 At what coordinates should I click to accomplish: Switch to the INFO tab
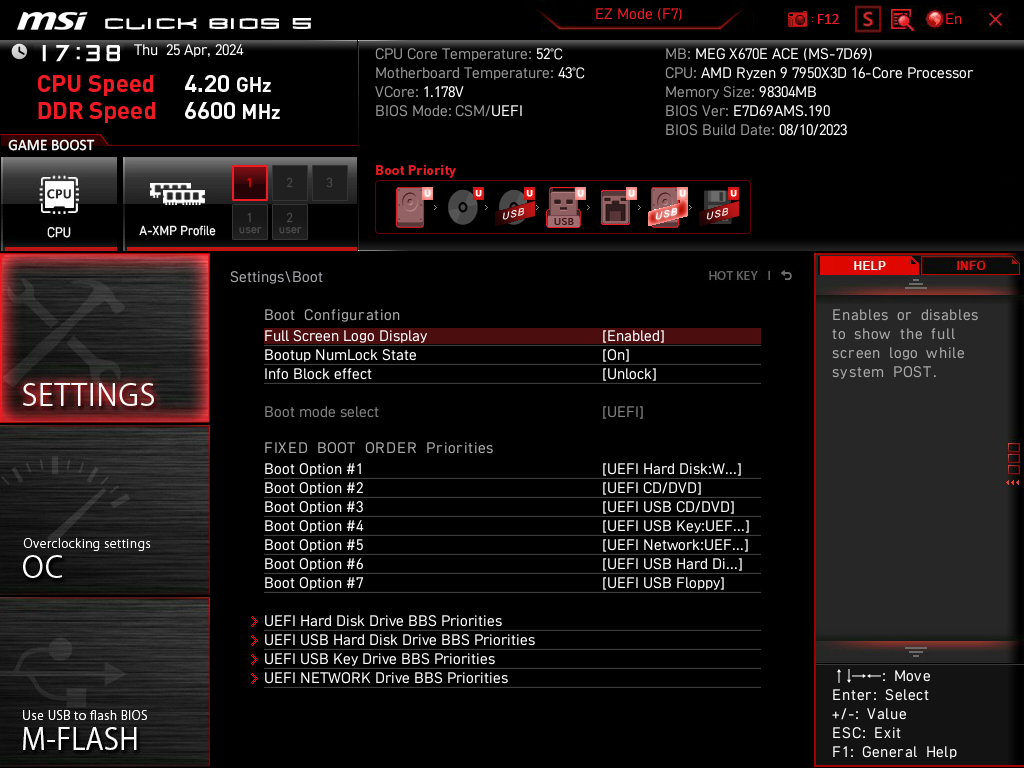[x=970, y=265]
